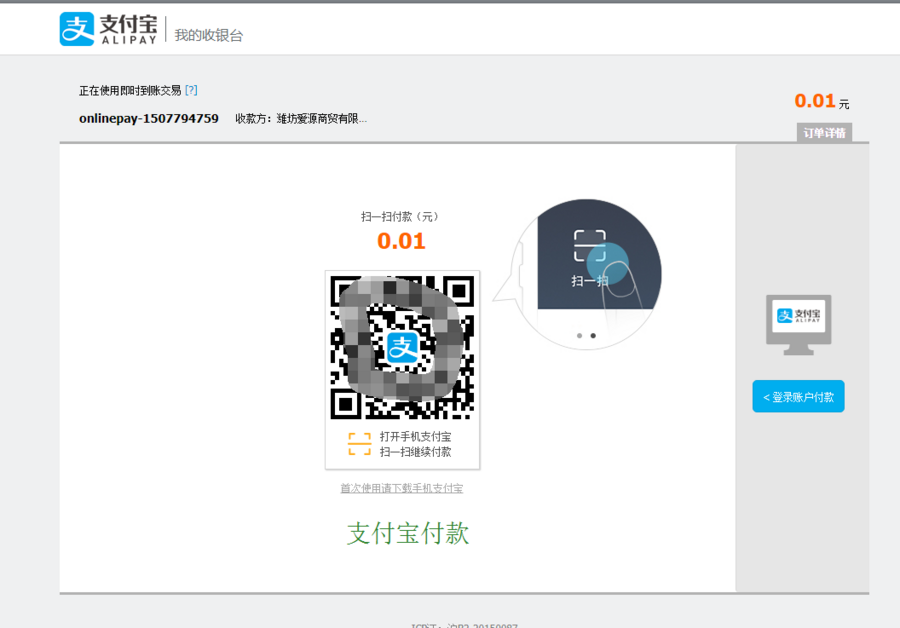
Task: Click the scan-frame icon inside the phone illustration
Action: click(590, 246)
